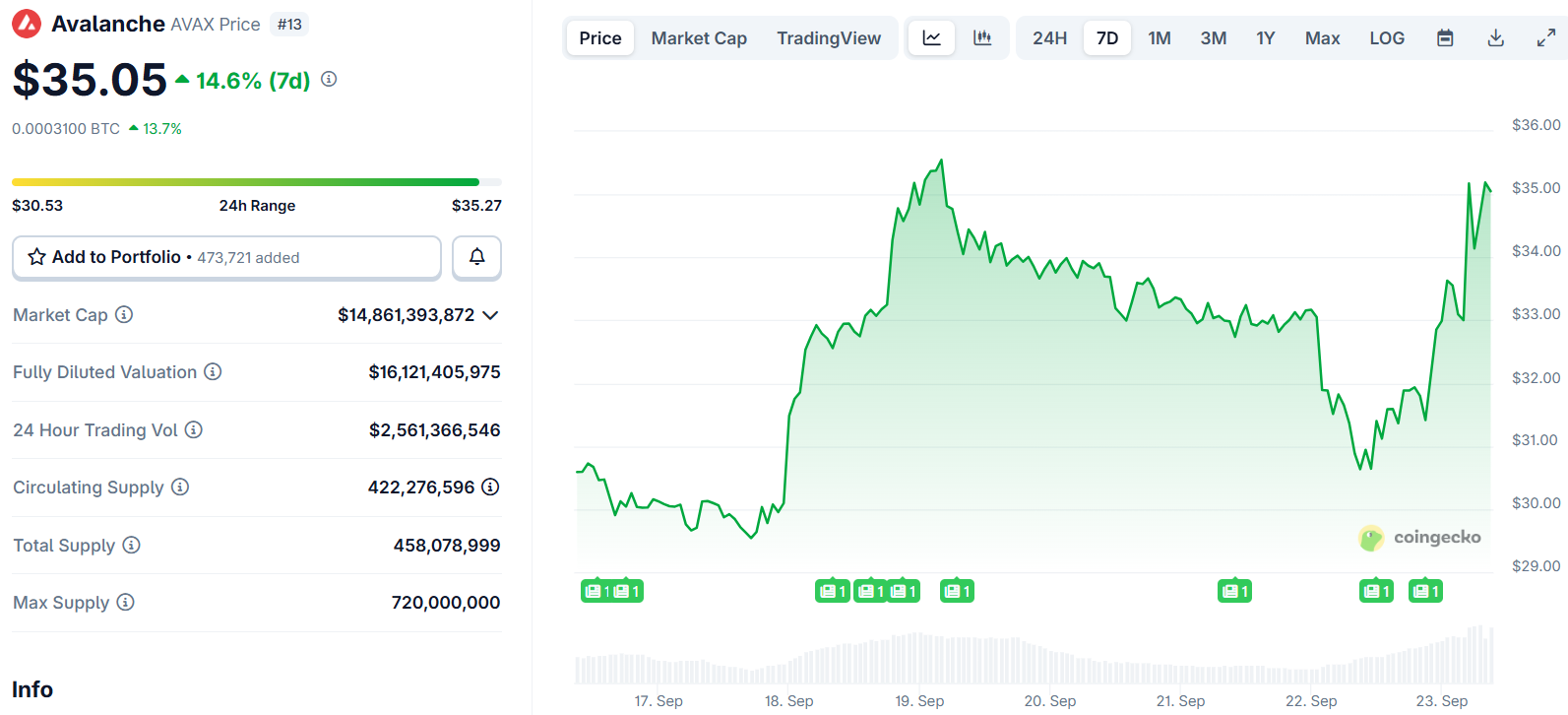The height and width of the screenshot is (715, 1568).
Task: Click the 13.7% BTC change text
Action: [x=162, y=129]
